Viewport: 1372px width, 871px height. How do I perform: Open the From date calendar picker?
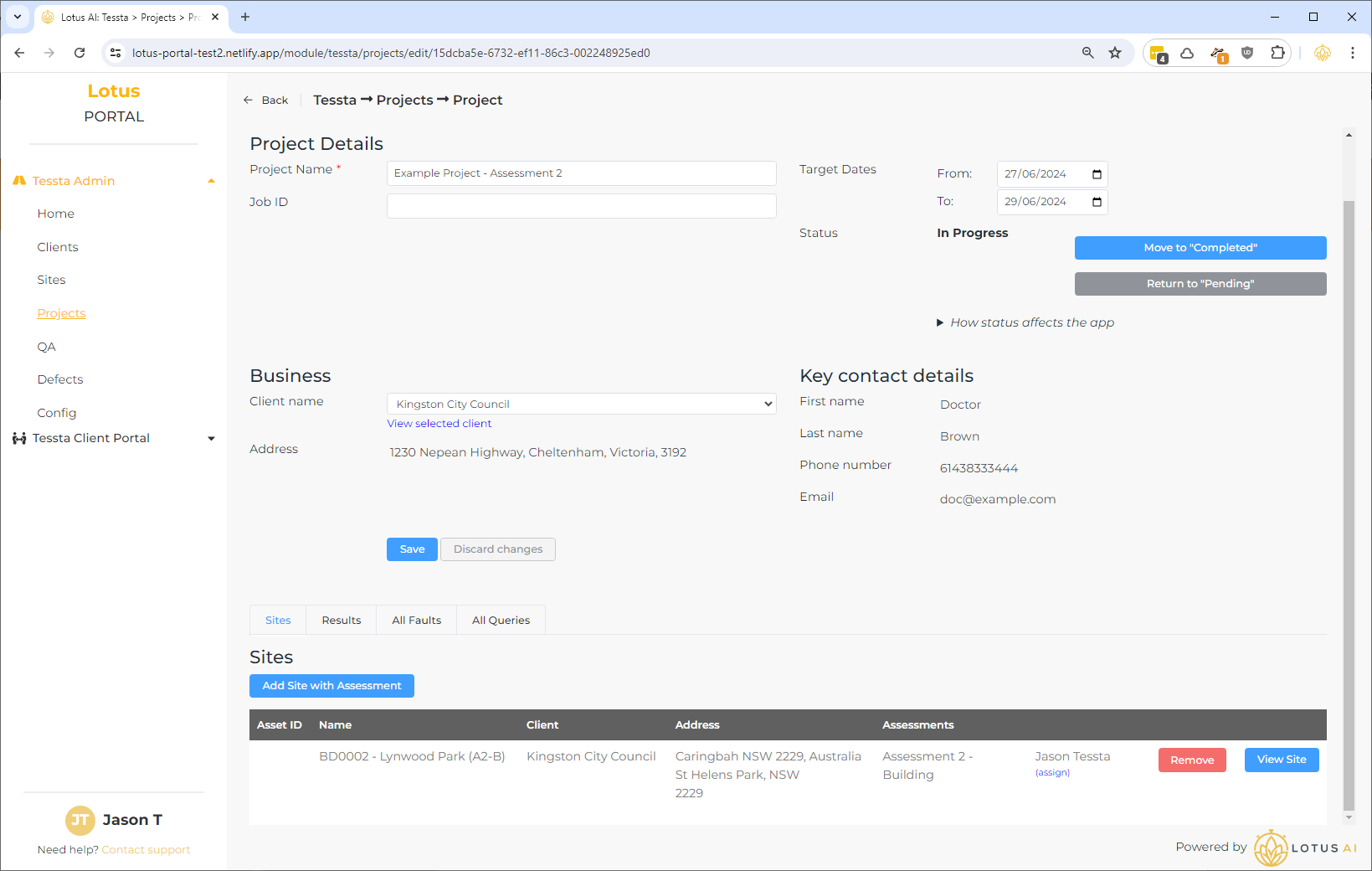point(1097,174)
